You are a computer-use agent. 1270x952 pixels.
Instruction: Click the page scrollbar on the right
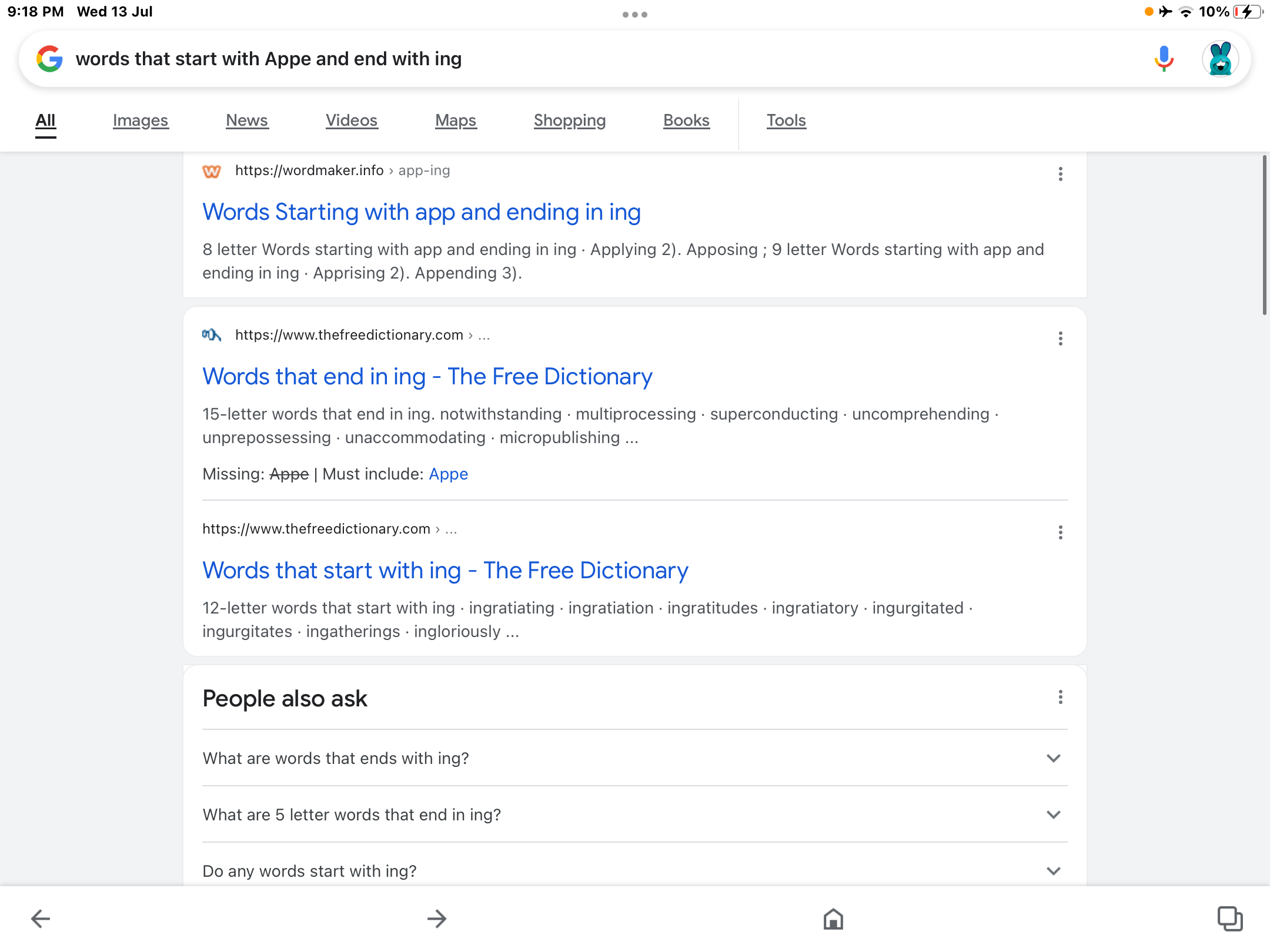click(x=1265, y=235)
